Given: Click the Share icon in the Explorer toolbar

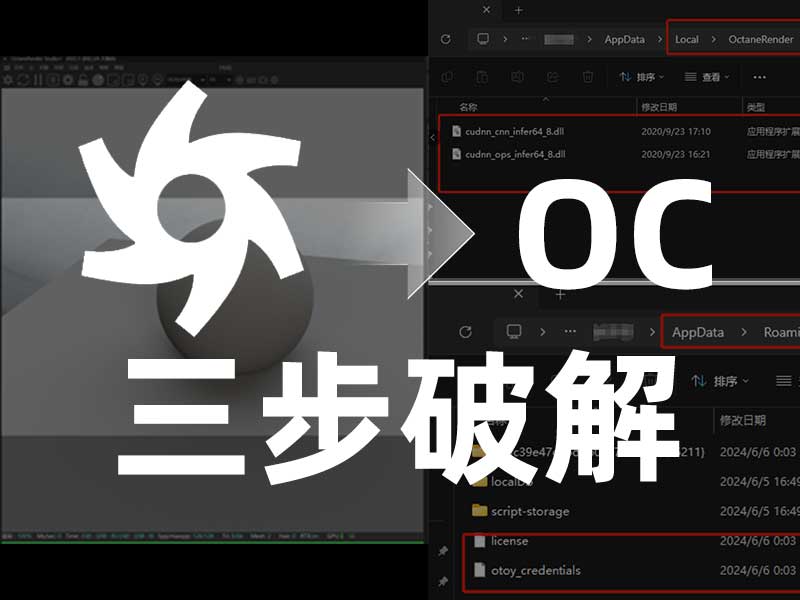Looking at the screenshot, I should click(x=552, y=76).
